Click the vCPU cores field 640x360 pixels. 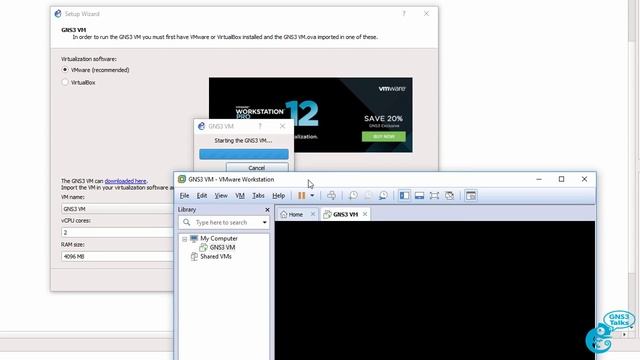[x=117, y=232]
